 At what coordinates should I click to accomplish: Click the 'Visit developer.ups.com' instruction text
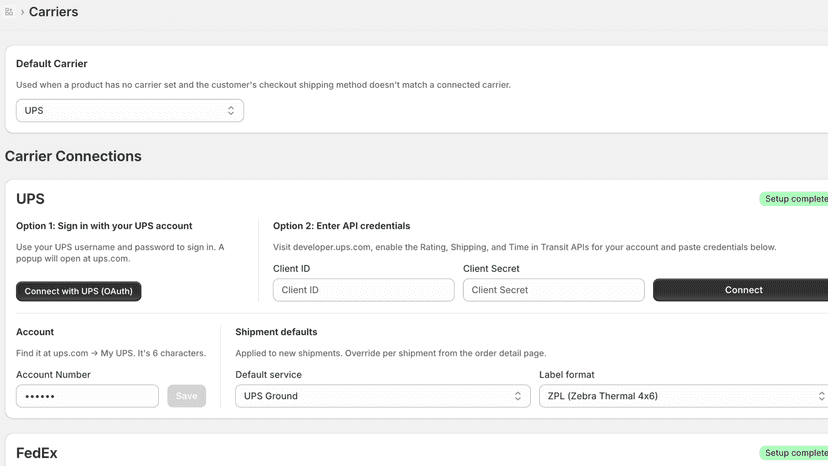(x=524, y=247)
